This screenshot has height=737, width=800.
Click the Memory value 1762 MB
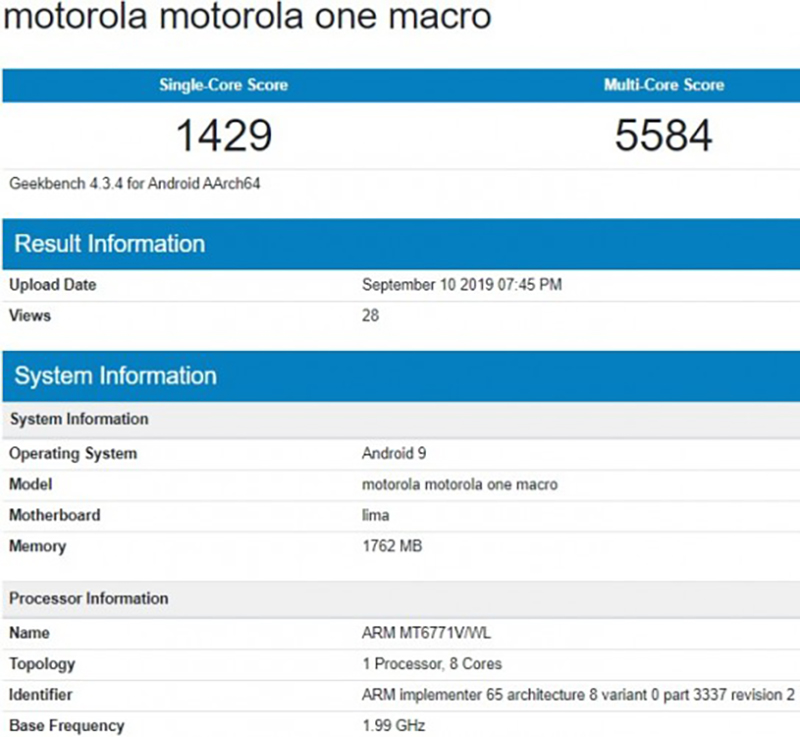tap(393, 546)
